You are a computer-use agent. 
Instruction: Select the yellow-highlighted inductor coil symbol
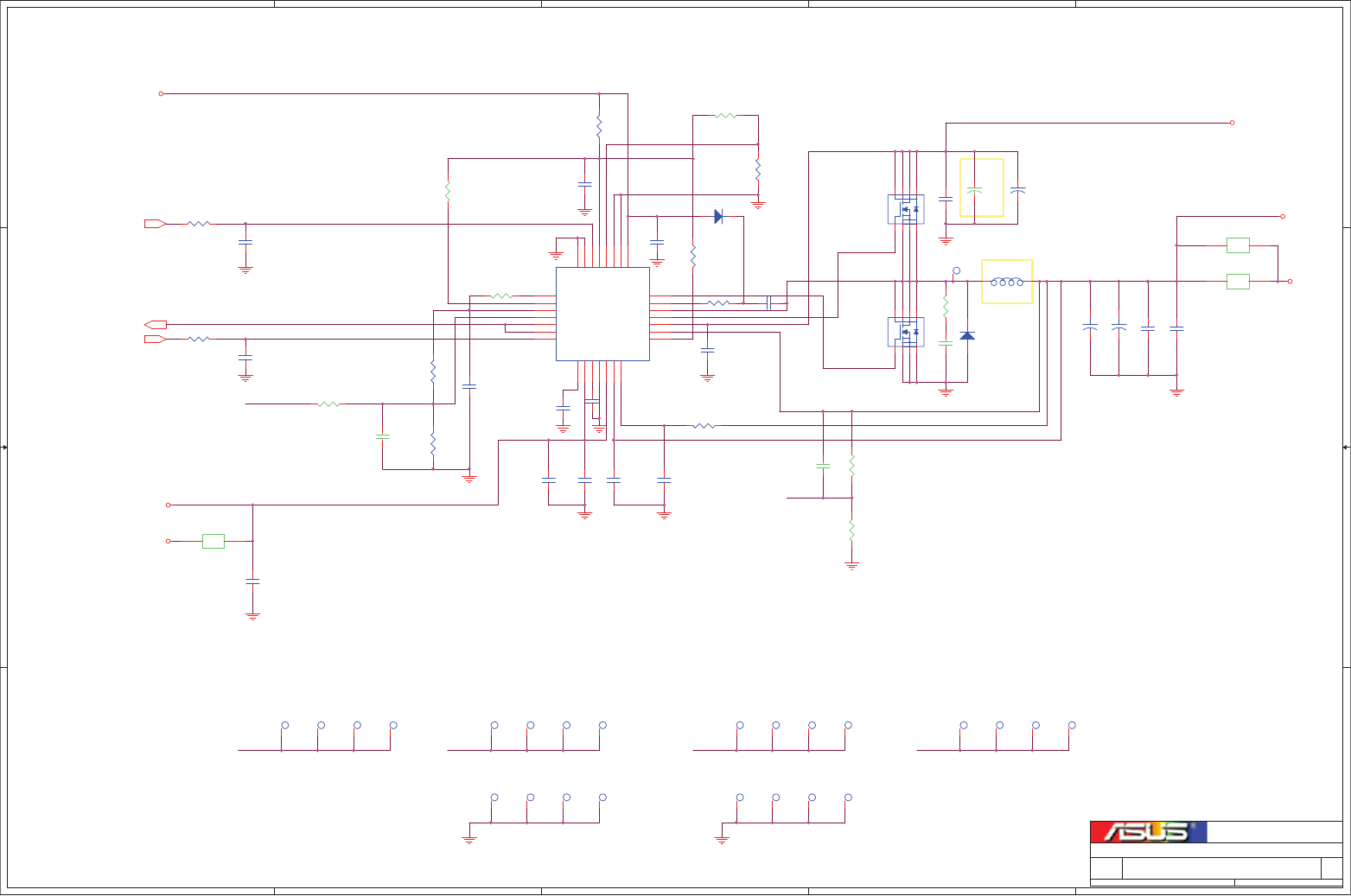1007,282
